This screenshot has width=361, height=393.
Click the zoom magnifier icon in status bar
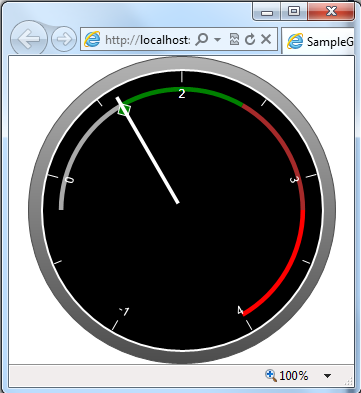(x=271, y=376)
